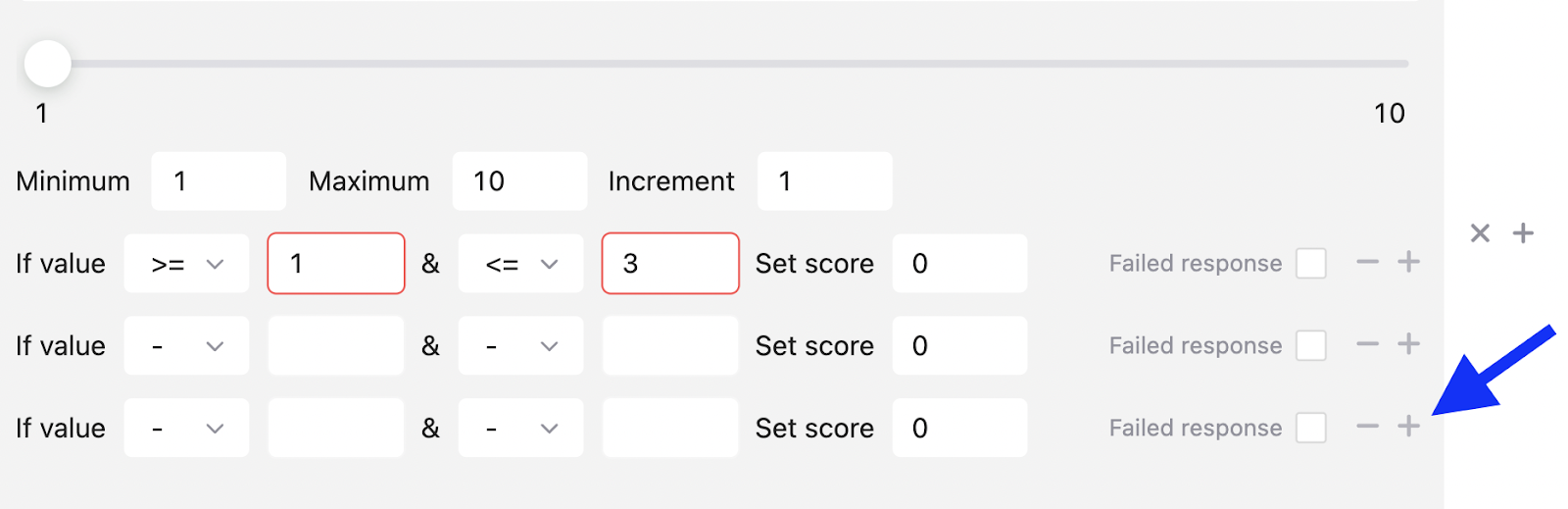The width and height of the screenshot is (1568, 509).
Task: Click the slider handle at value 1
Action: 48,65
